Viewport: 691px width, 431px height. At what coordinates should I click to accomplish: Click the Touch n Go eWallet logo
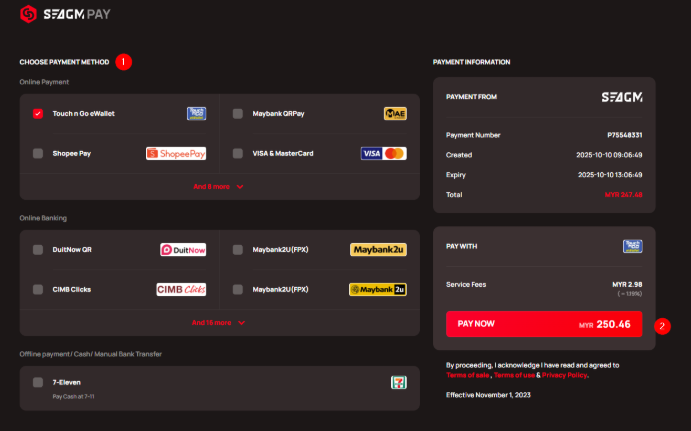click(x=196, y=114)
